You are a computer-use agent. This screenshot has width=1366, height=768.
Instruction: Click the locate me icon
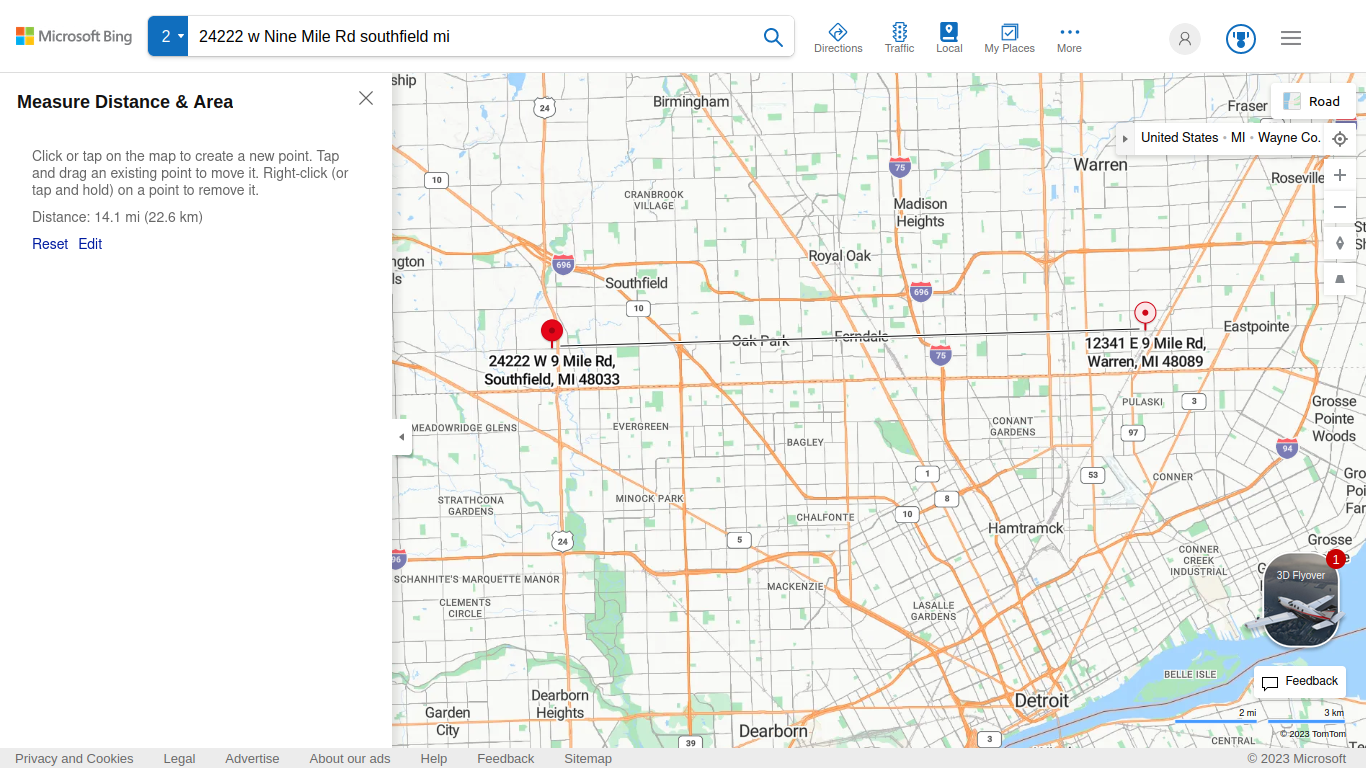pos(1340,139)
